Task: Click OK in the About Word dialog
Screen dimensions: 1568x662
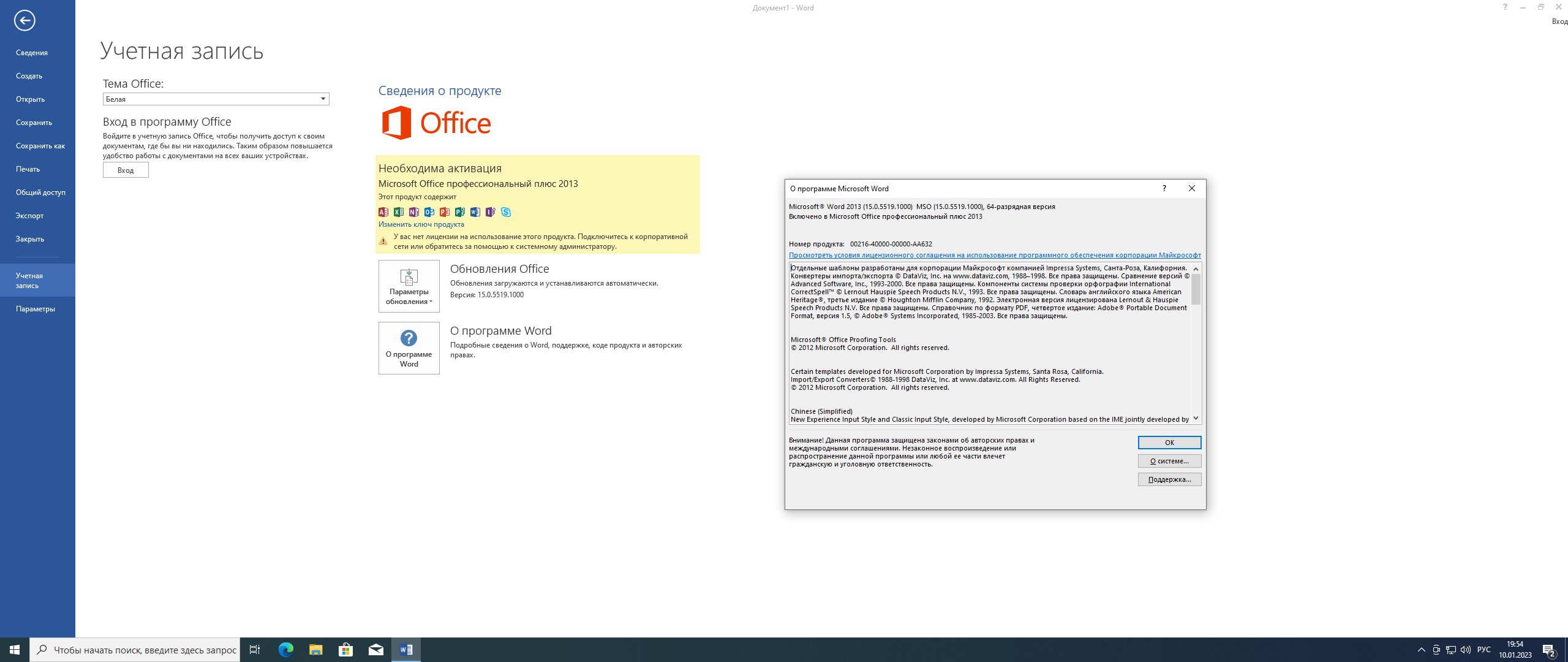Action: (x=1169, y=443)
